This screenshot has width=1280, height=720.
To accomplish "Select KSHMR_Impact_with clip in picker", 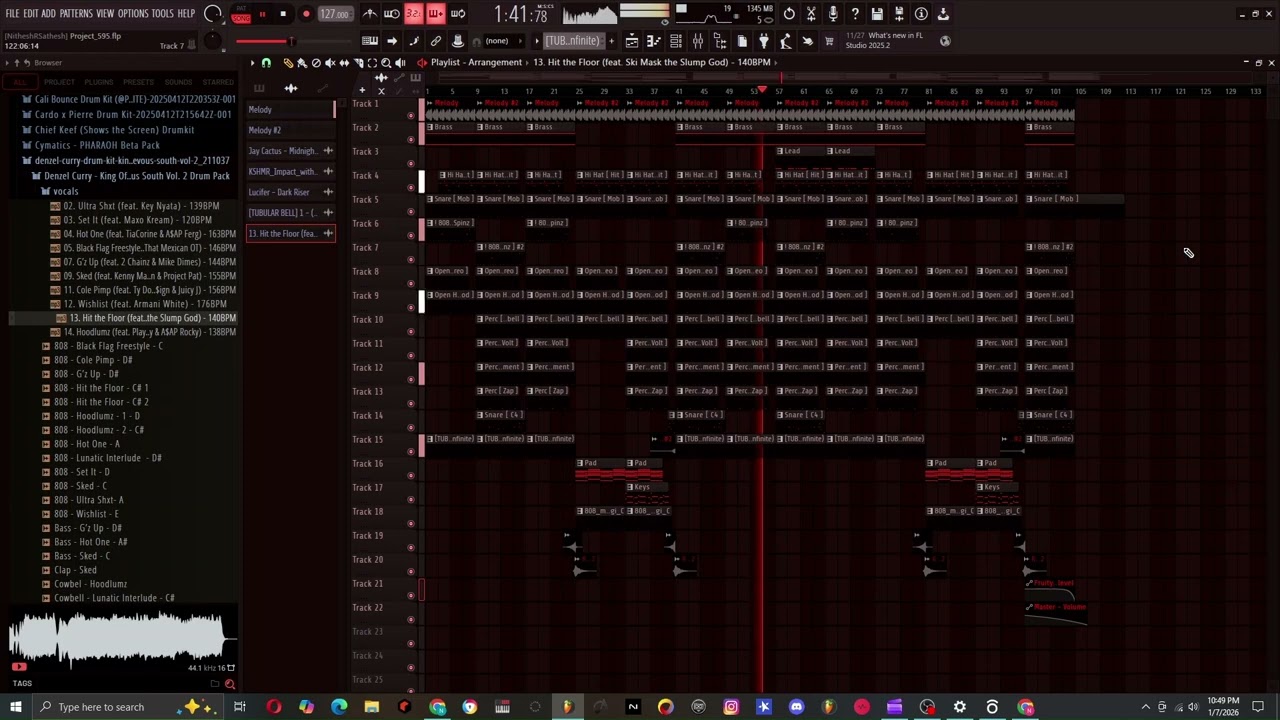I will [x=291, y=171].
